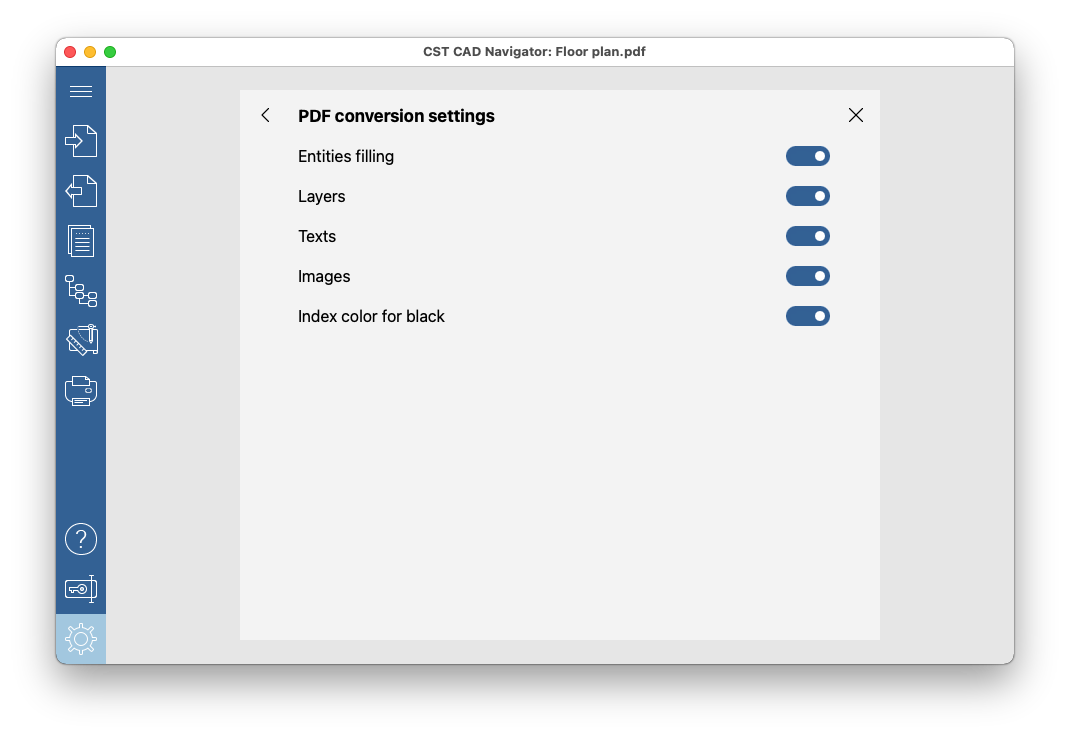Go back using the left chevron

(265, 115)
